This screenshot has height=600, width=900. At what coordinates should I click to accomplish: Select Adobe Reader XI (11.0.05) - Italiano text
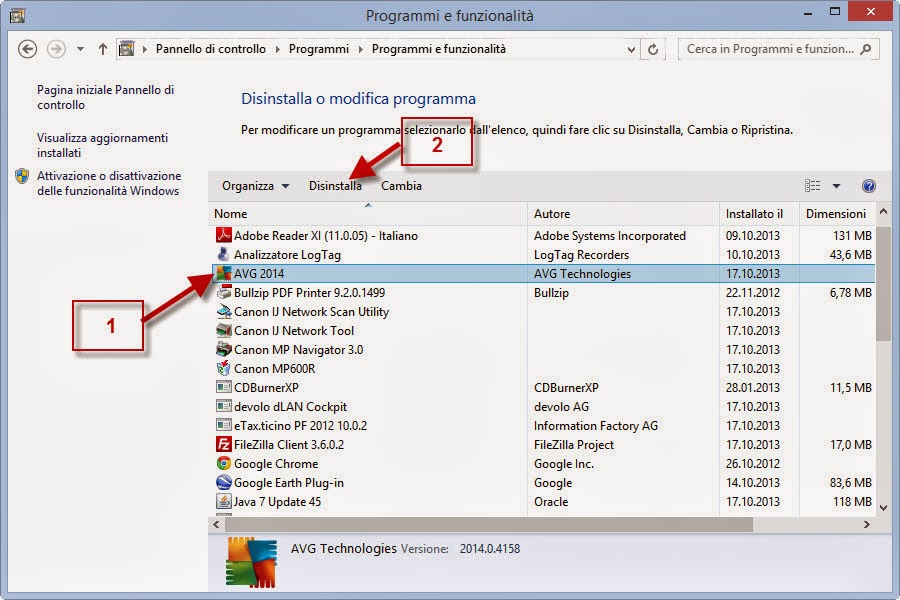coord(325,235)
